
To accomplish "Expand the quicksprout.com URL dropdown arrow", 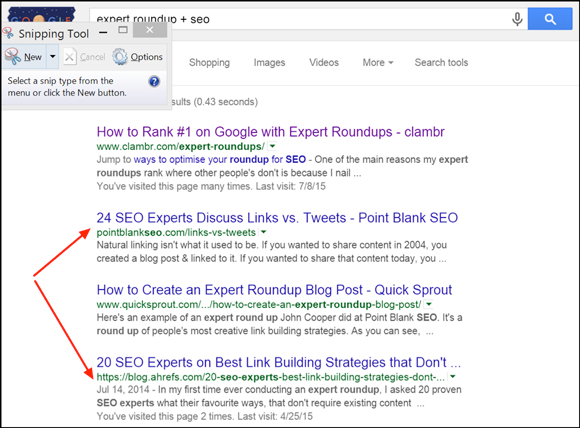I will click(x=429, y=304).
